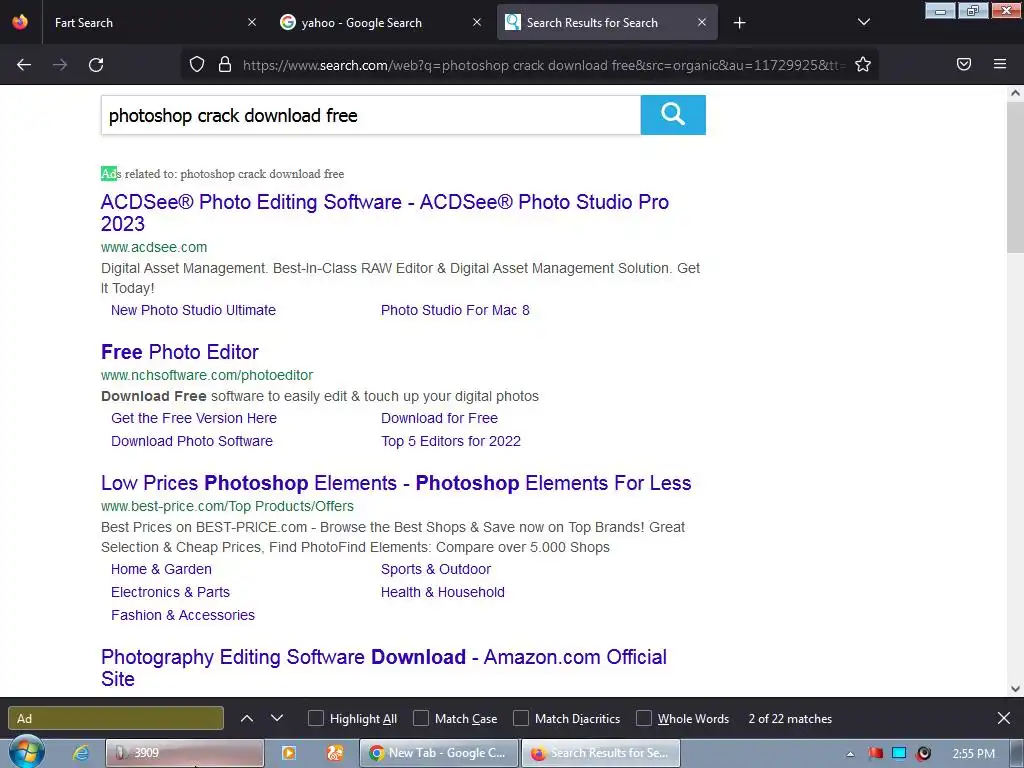
Task: Open Photography Editing Software Download Amazon link
Action: [x=384, y=668]
